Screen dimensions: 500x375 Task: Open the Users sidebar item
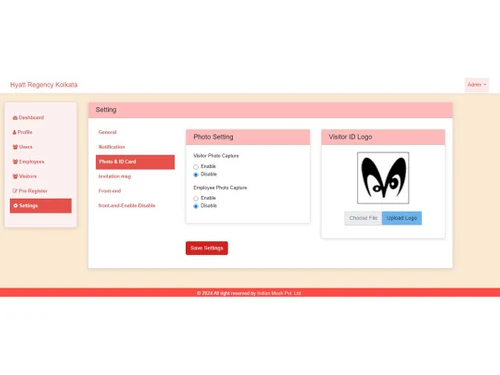click(x=41, y=147)
